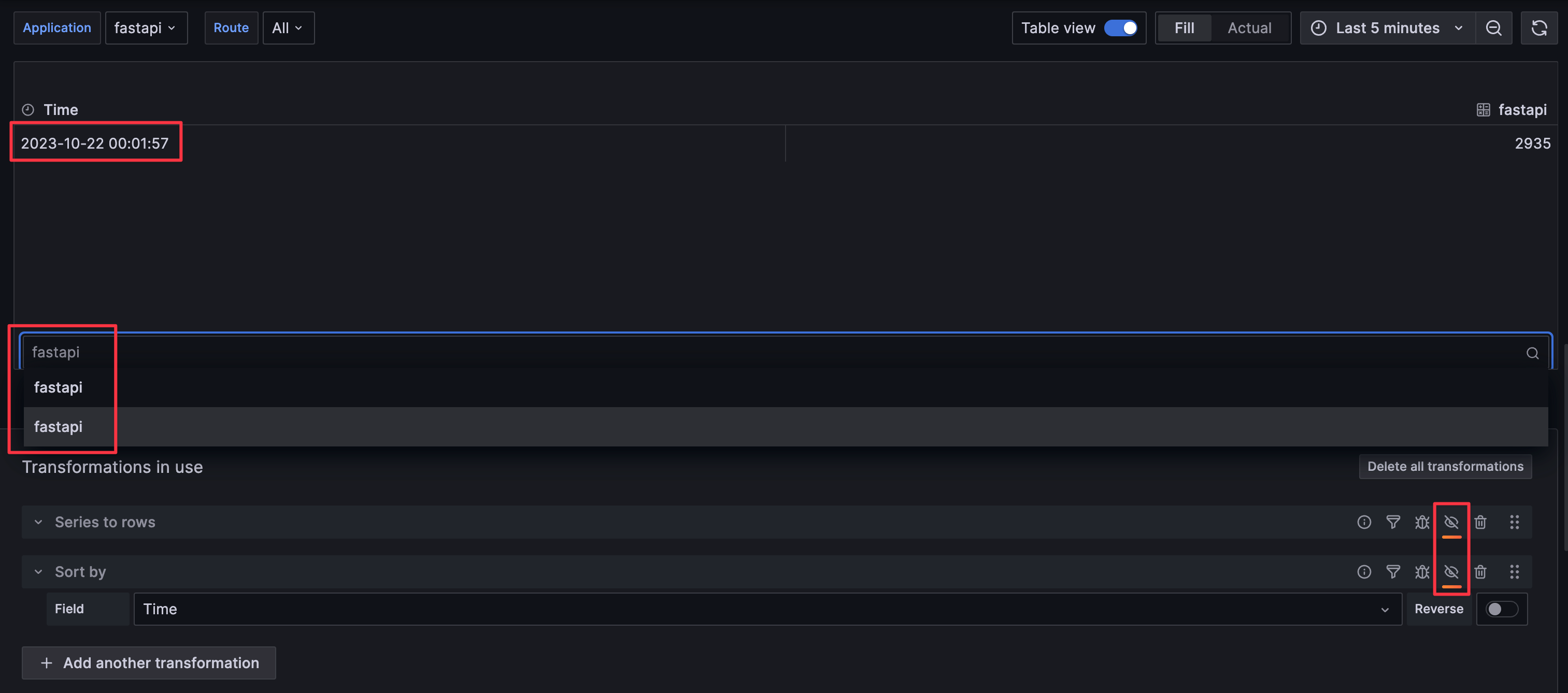Click the debug bug icon on Sort by
Image resolution: width=1568 pixels, height=693 pixels.
(1422, 572)
